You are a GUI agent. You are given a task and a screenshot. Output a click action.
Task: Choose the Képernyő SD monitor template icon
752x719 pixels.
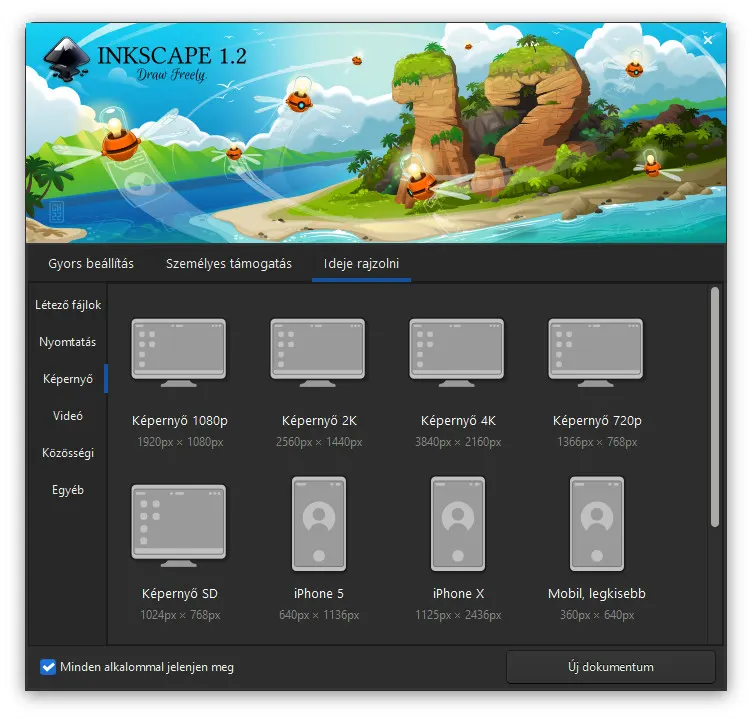pos(179,524)
